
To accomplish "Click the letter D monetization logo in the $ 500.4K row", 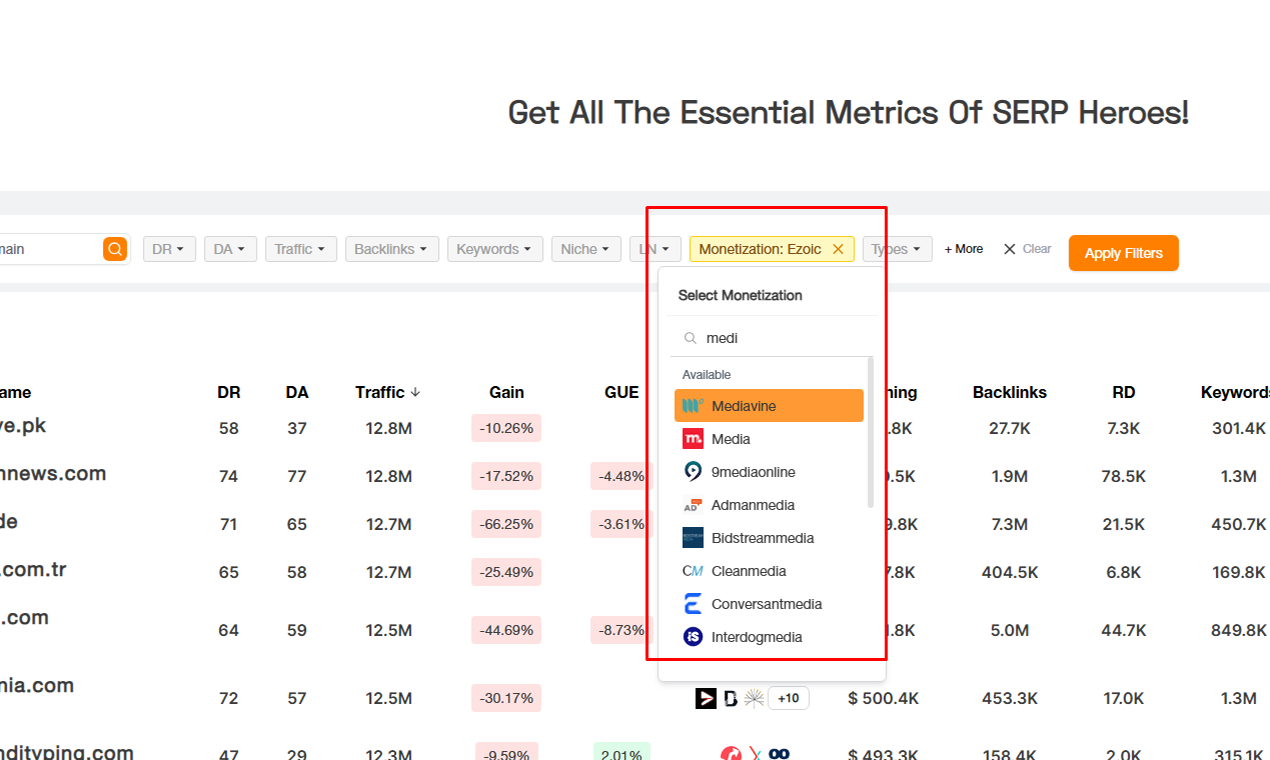I will pos(731,698).
